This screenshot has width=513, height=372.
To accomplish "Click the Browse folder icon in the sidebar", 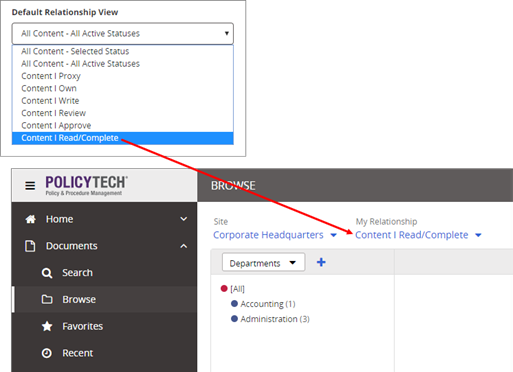I will click(x=47, y=299).
